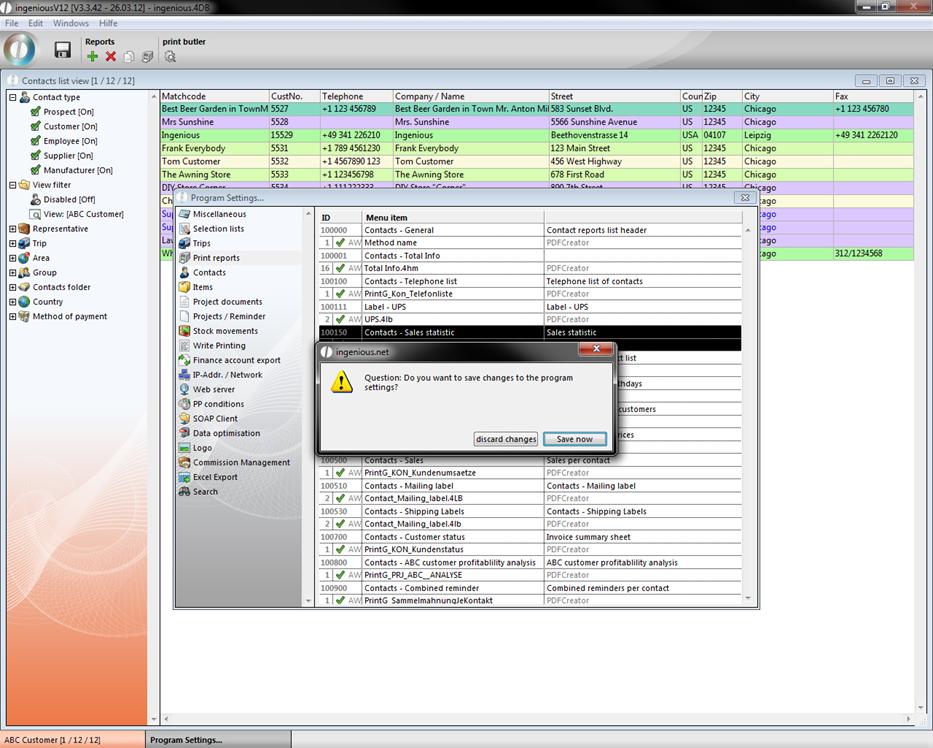Expand the Method of payment node

(12, 316)
